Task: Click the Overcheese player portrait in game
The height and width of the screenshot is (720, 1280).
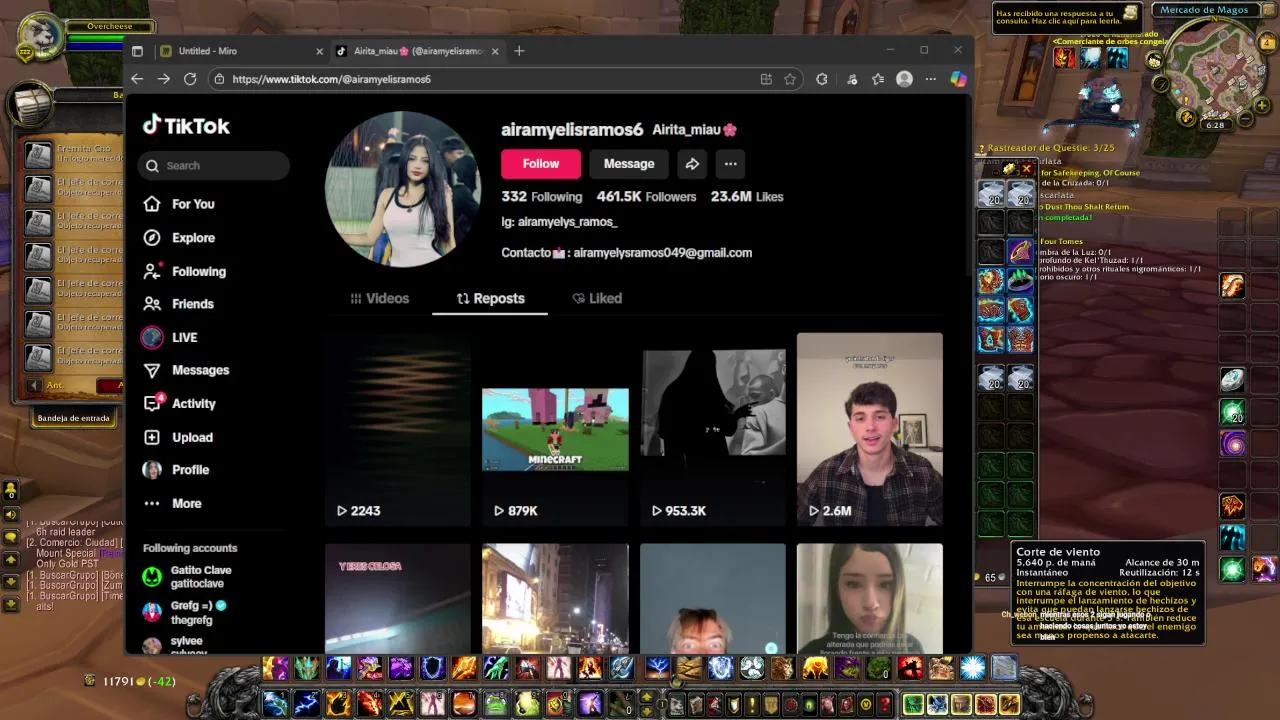Action: click(x=40, y=38)
